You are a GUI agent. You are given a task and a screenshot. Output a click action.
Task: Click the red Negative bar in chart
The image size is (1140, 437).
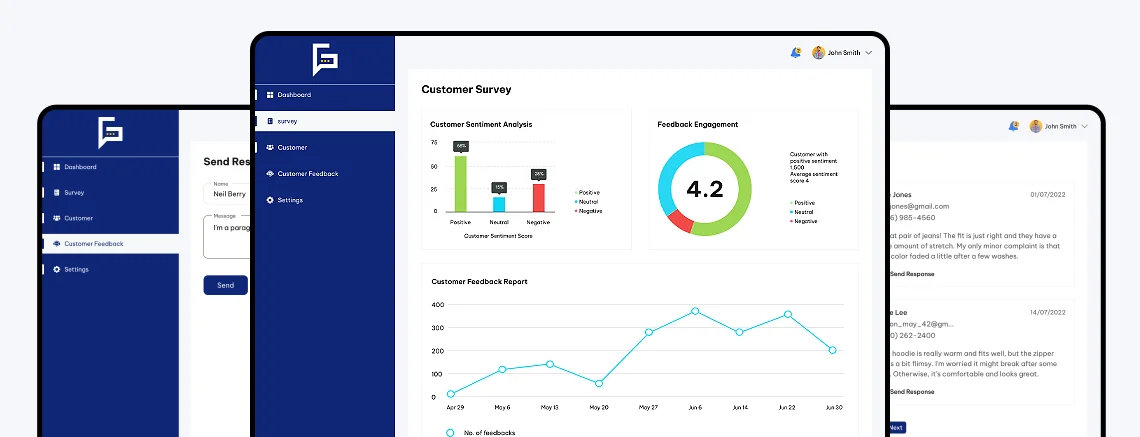tap(539, 198)
